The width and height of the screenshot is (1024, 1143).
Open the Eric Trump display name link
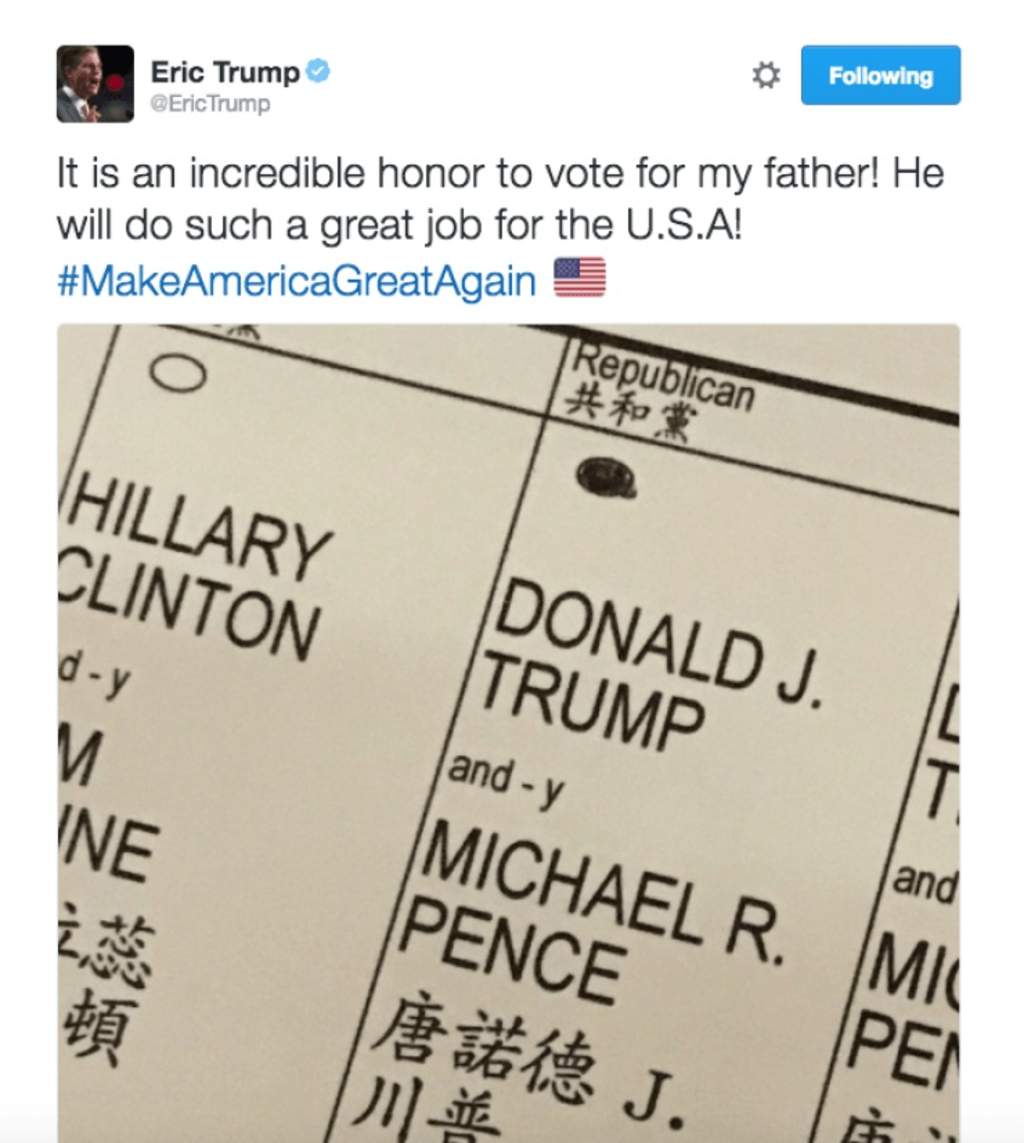tap(225, 73)
